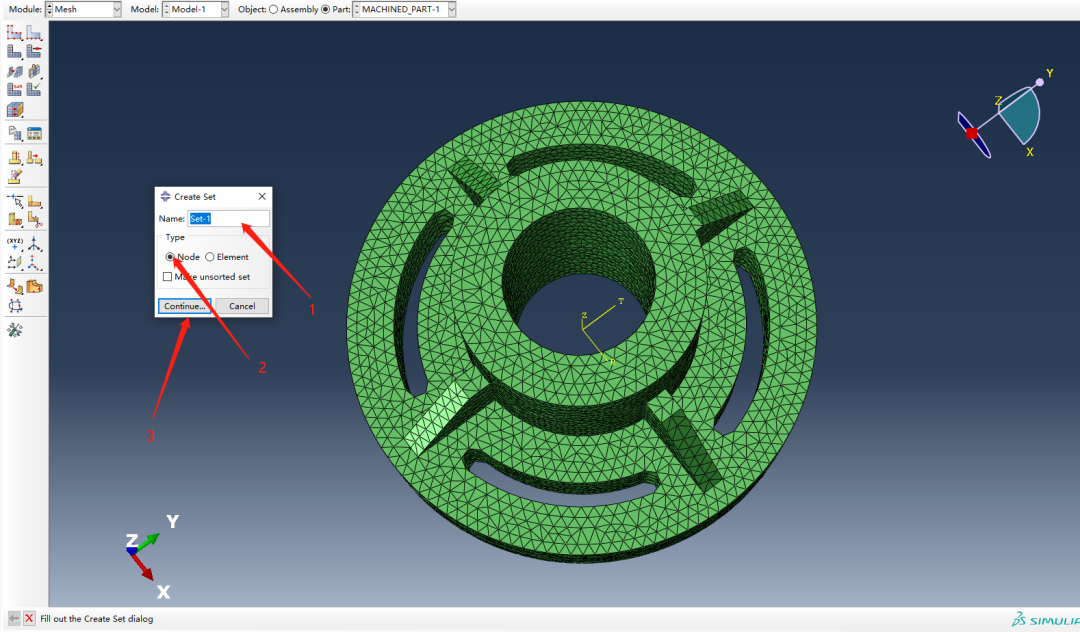Open the Part dropdown showing MACHINED_PART-1
This screenshot has width=1080, height=632.
pyautogui.click(x=404, y=9)
